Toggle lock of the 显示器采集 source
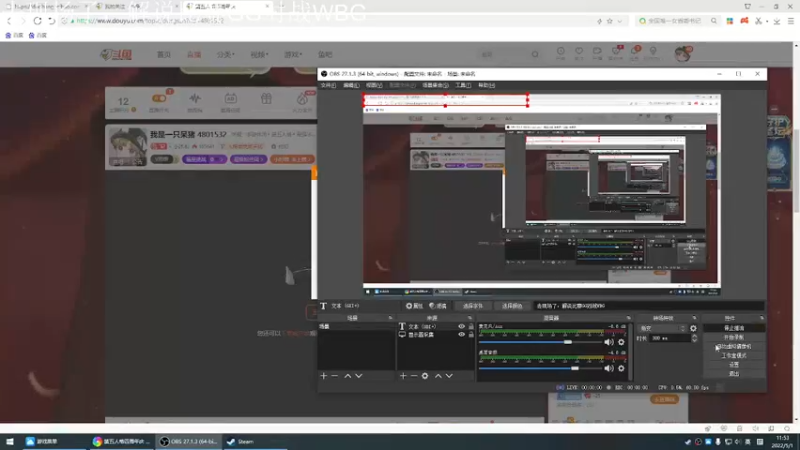Screen dimensions: 800x450 coord(471,335)
